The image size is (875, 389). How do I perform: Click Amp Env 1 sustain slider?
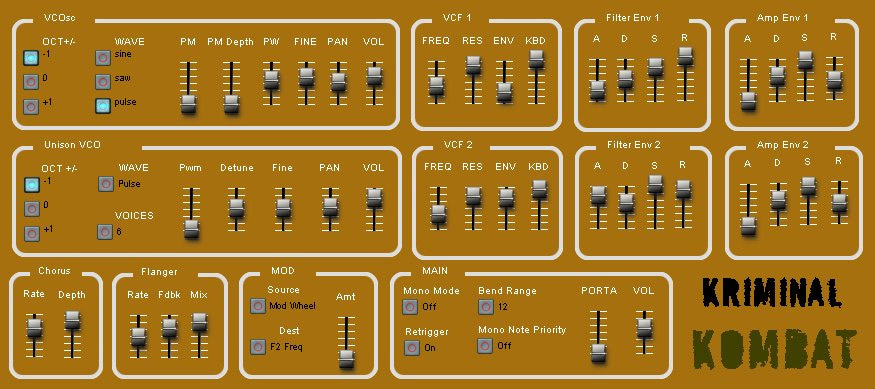805,60
